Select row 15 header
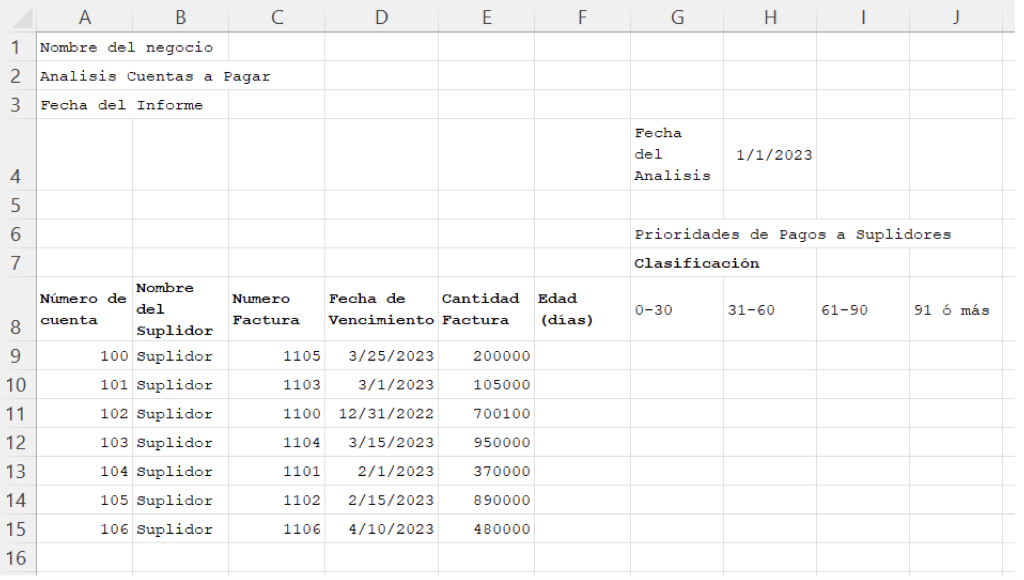The height and width of the screenshot is (580, 1024). (x=15, y=529)
